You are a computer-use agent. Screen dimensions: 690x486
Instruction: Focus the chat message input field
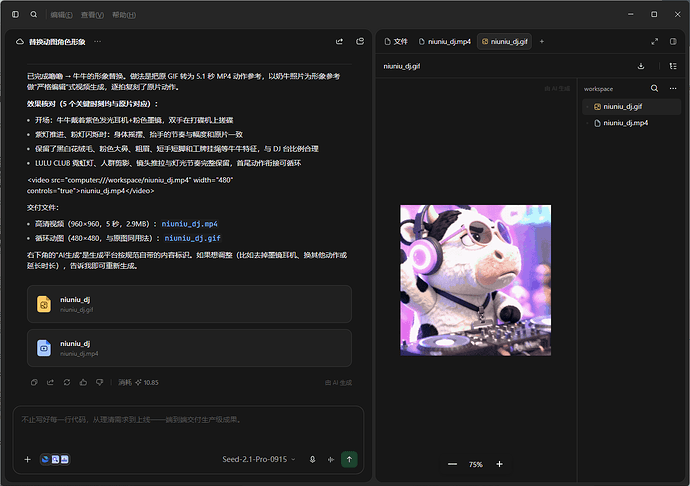point(188,428)
